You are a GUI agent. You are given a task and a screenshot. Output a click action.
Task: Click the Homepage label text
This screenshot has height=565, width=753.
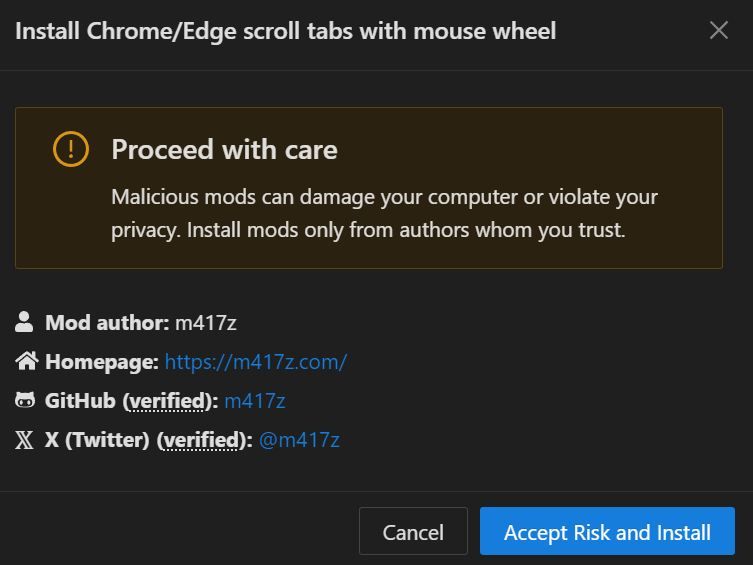[x=101, y=361]
